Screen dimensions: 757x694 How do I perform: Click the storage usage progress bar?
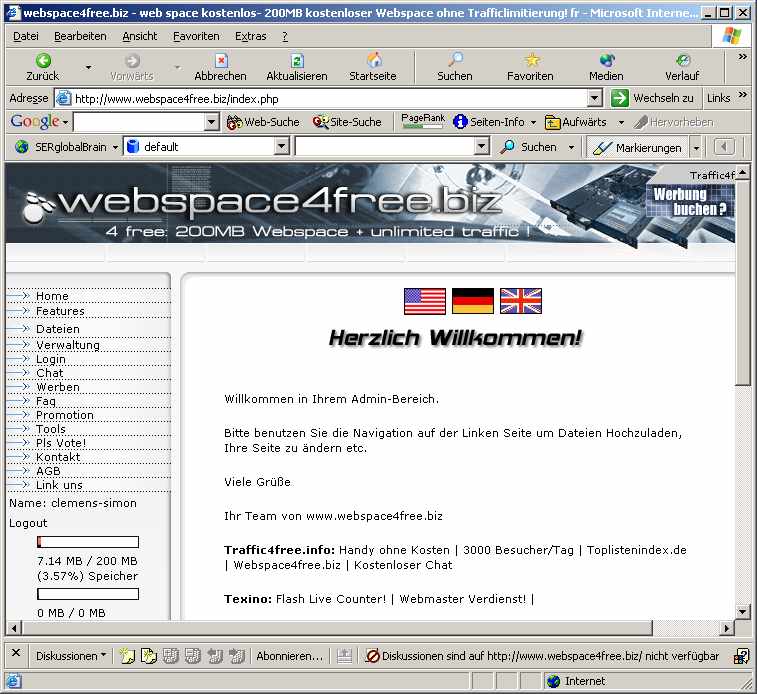click(88, 543)
